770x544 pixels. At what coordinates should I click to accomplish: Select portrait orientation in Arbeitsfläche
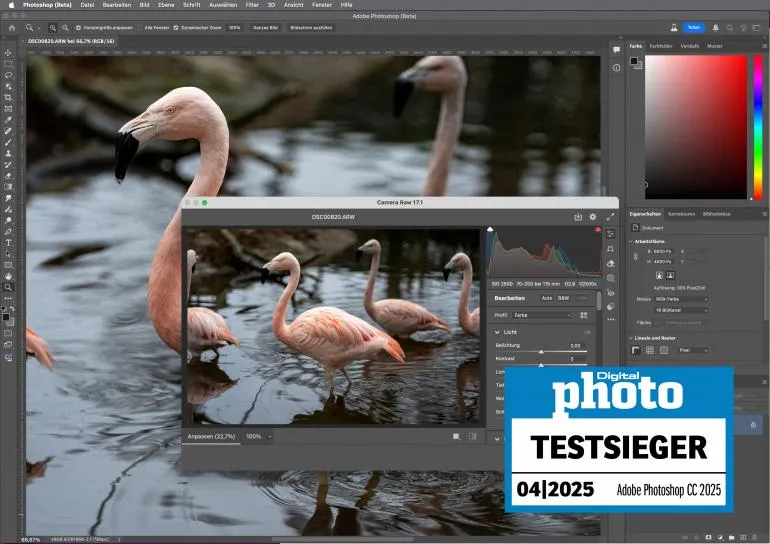click(660, 275)
